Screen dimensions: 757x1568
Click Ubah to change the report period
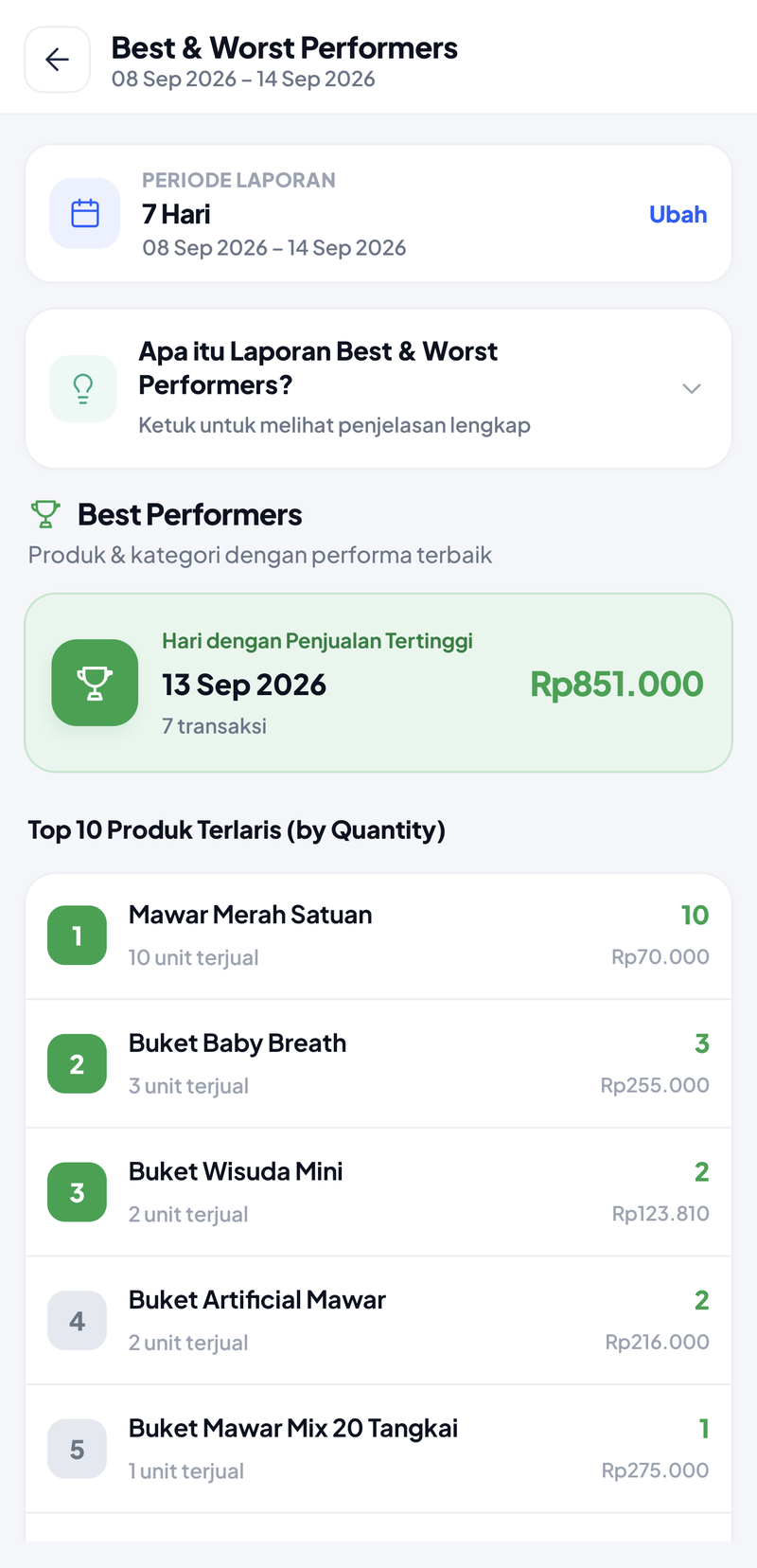[x=678, y=214]
